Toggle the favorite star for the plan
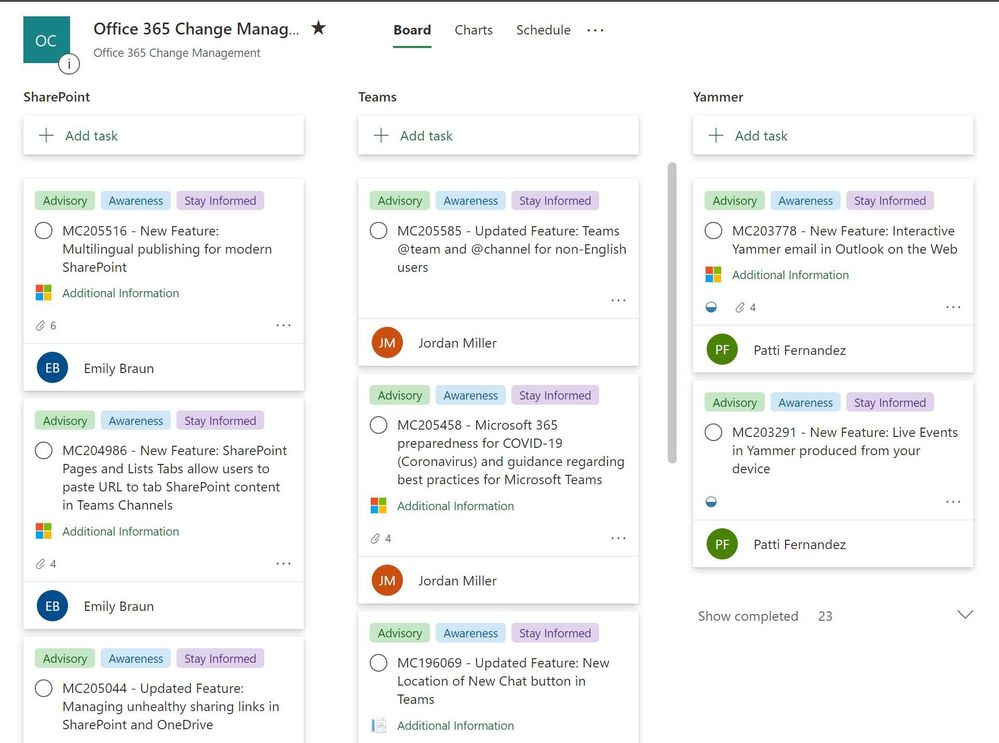 pos(319,28)
